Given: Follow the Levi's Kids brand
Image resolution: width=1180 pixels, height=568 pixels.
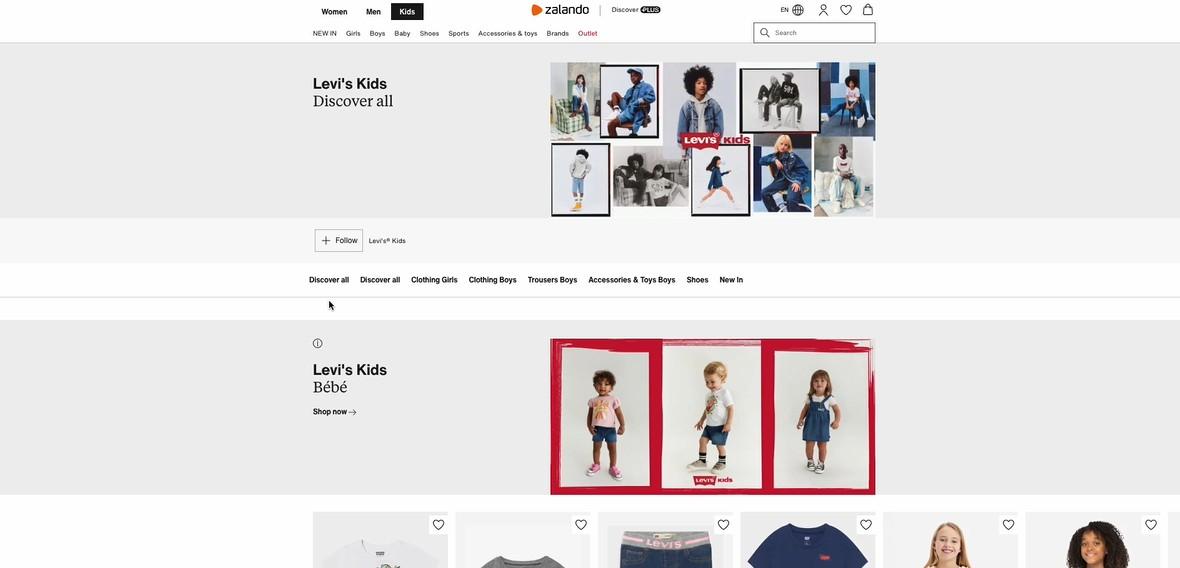Looking at the screenshot, I should 339,241.
